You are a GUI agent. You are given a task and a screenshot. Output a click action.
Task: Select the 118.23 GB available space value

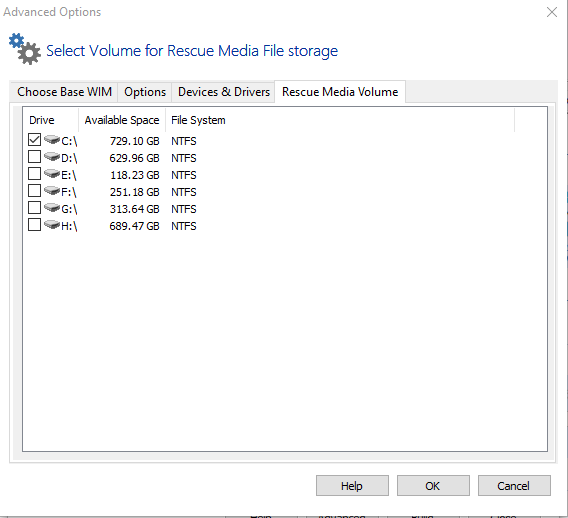click(134, 175)
